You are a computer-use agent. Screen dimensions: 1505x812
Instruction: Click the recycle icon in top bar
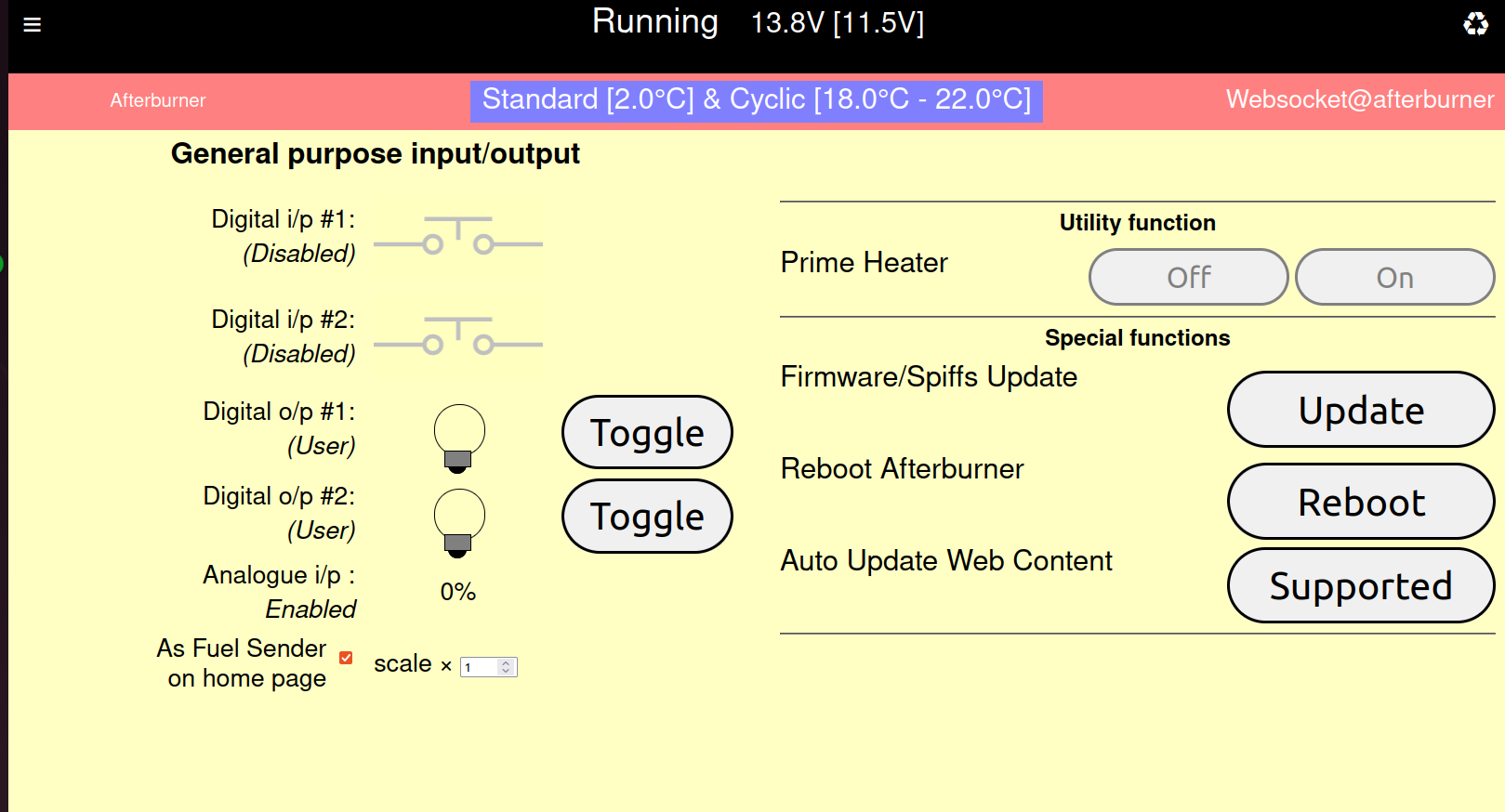[1475, 23]
